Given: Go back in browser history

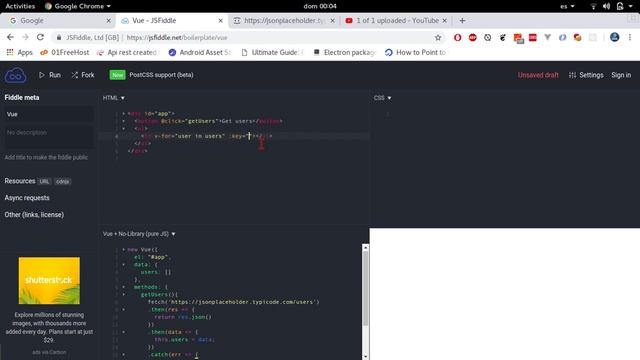Looking at the screenshot, I should pyautogui.click(x=10, y=37).
